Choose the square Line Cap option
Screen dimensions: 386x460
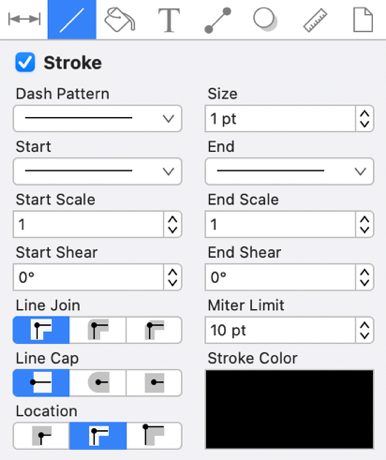coord(154,383)
